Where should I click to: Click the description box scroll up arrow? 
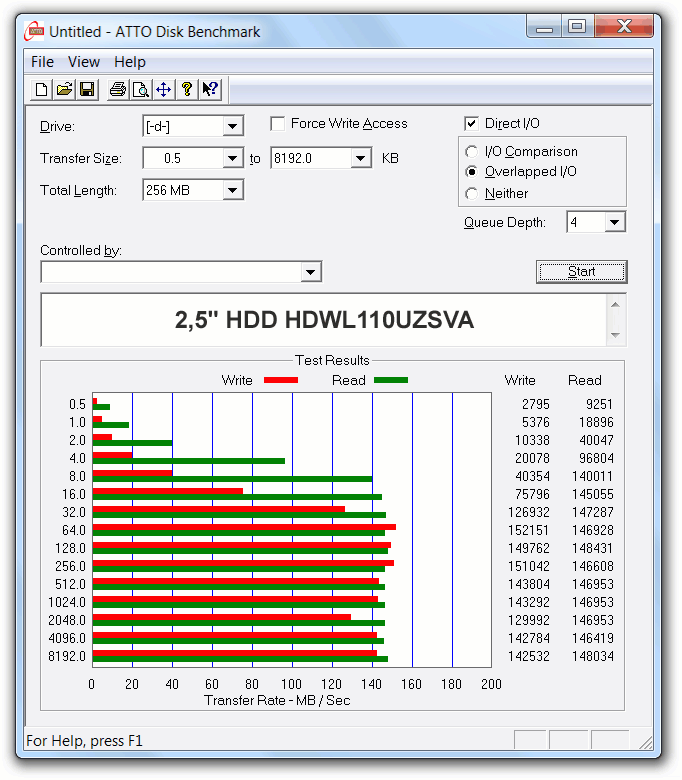[x=616, y=304]
